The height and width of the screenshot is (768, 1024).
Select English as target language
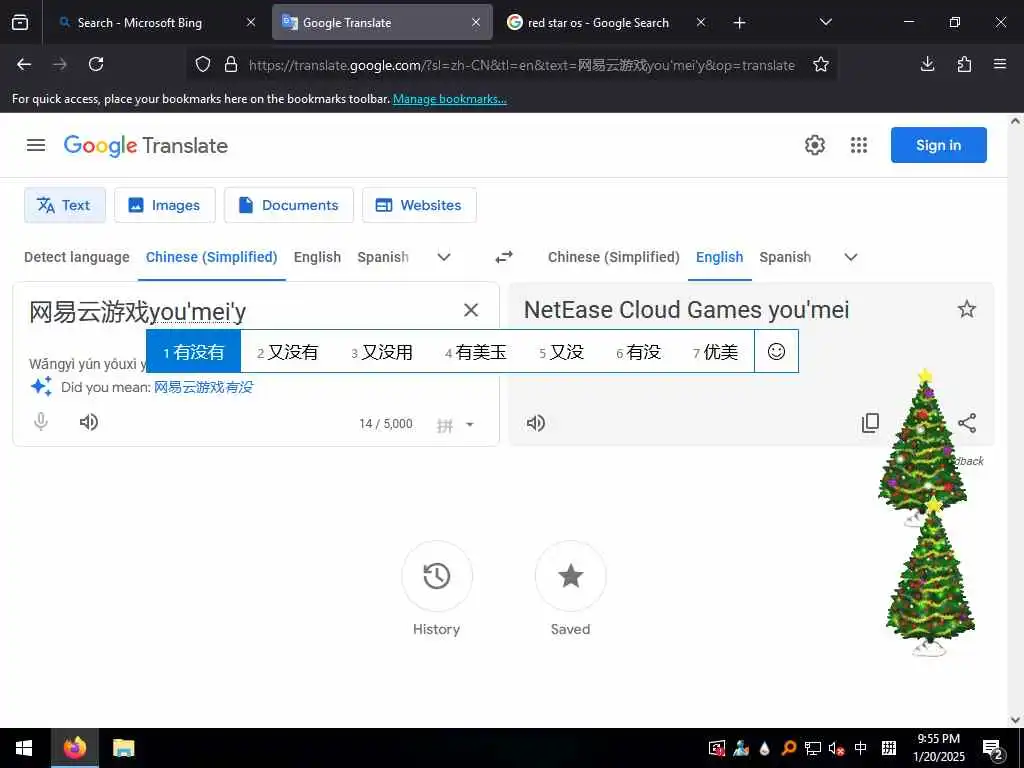[719, 257]
